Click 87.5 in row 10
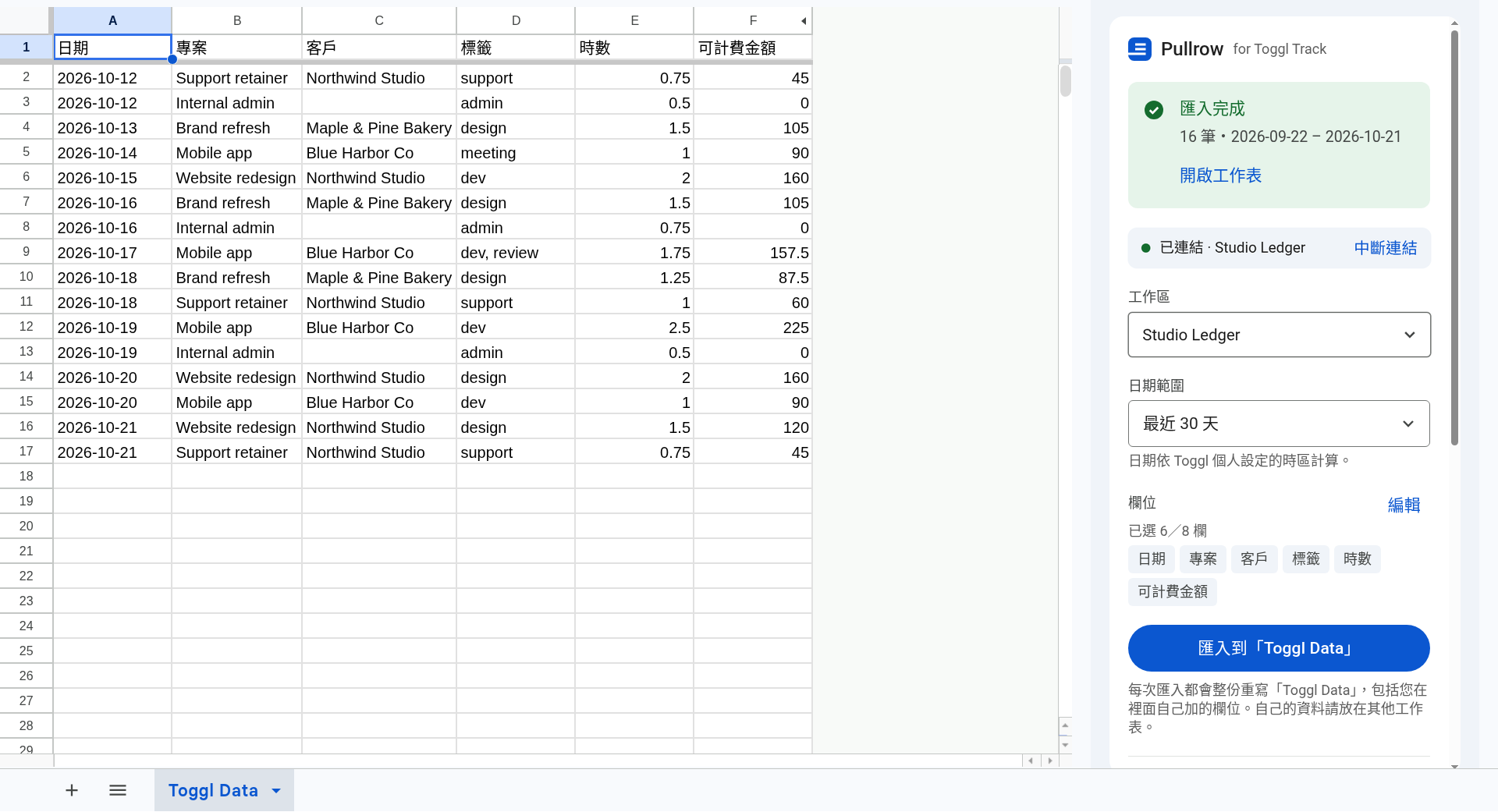Screen dimensions: 1498x812 (x=753, y=278)
